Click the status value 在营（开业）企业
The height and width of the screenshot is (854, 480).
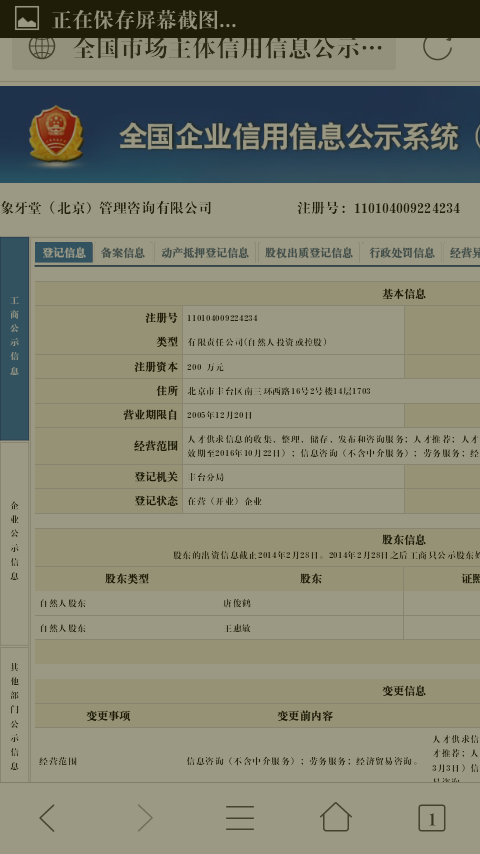click(x=224, y=502)
